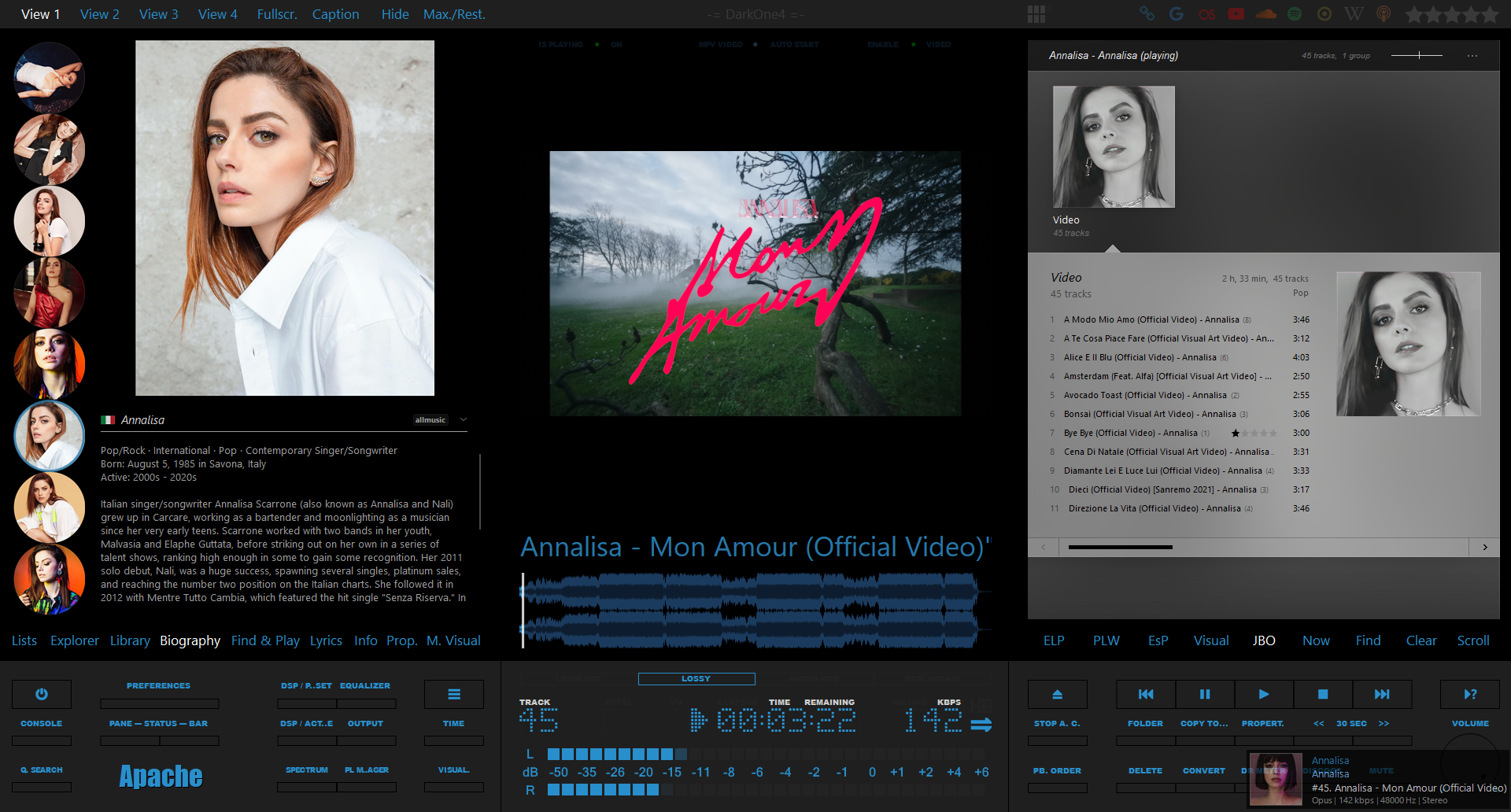Toggle DSP / ACT..E
Image resolution: width=1511 pixels, height=812 pixels.
tap(307, 740)
